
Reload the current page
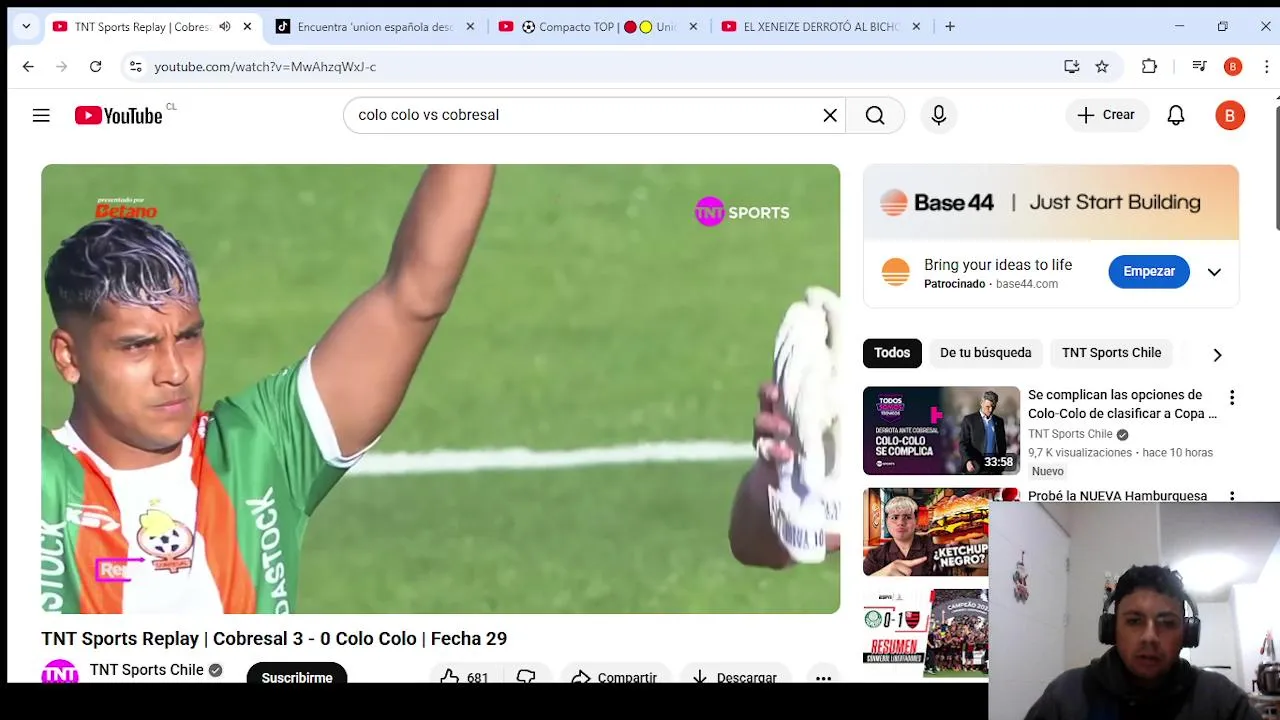[95, 67]
